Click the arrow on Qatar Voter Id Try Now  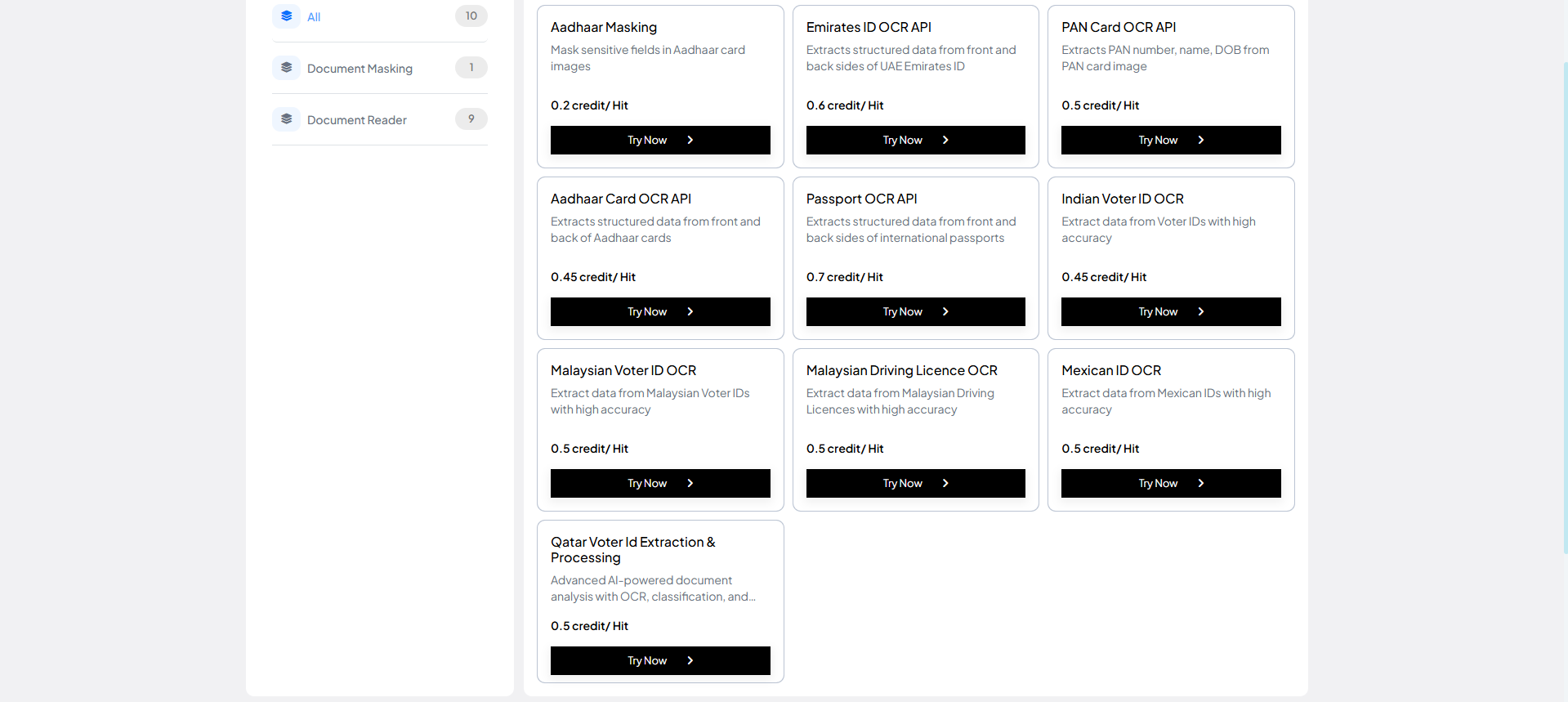tap(690, 660)
